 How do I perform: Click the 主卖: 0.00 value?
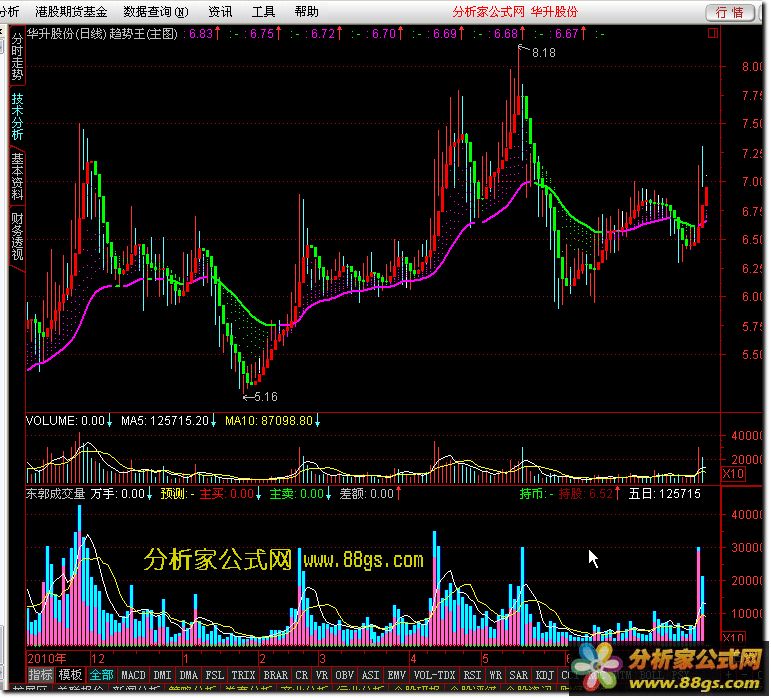[x=300, y=494]
